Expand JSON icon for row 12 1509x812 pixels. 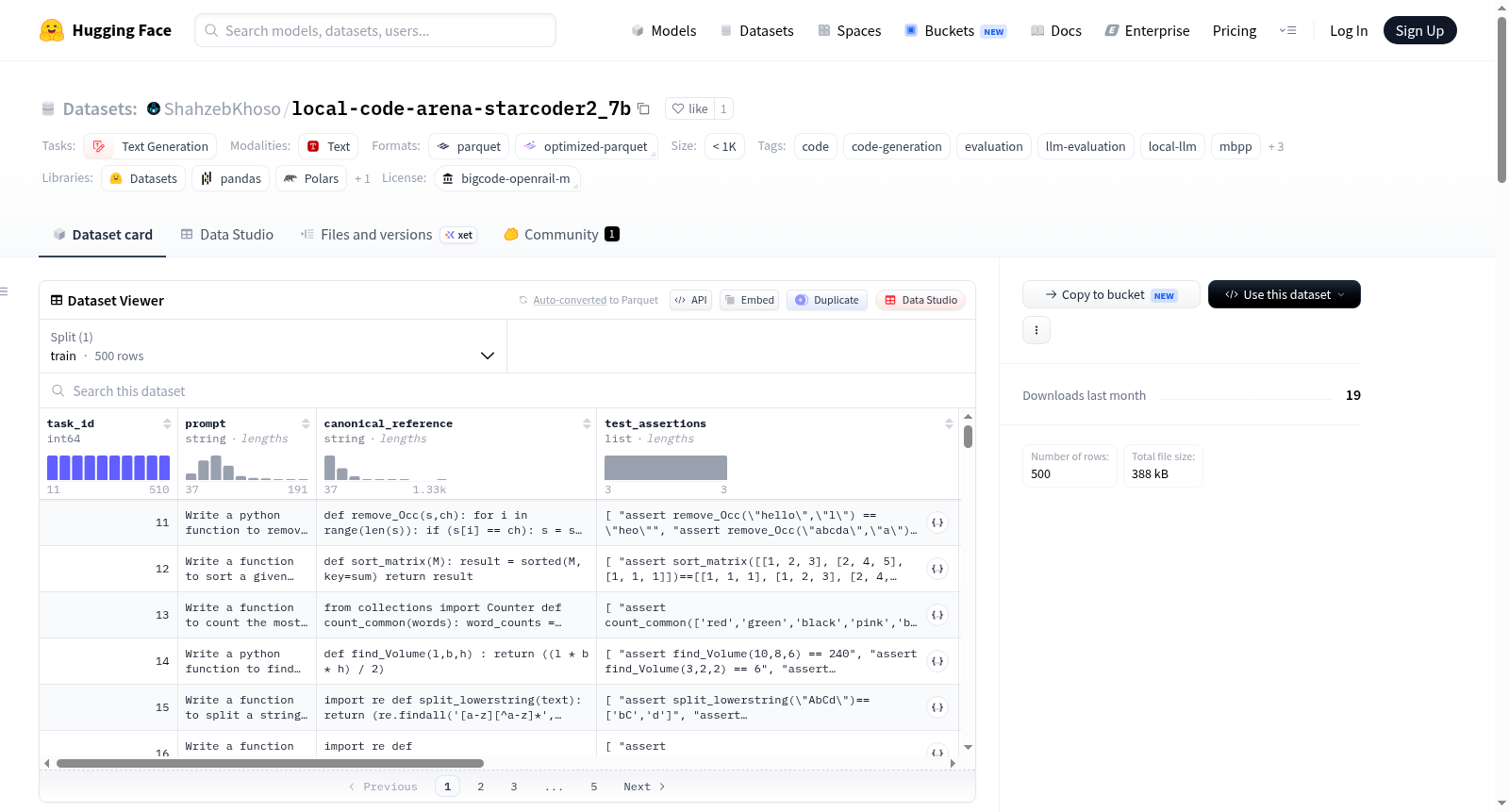click(x=937, y=569)
